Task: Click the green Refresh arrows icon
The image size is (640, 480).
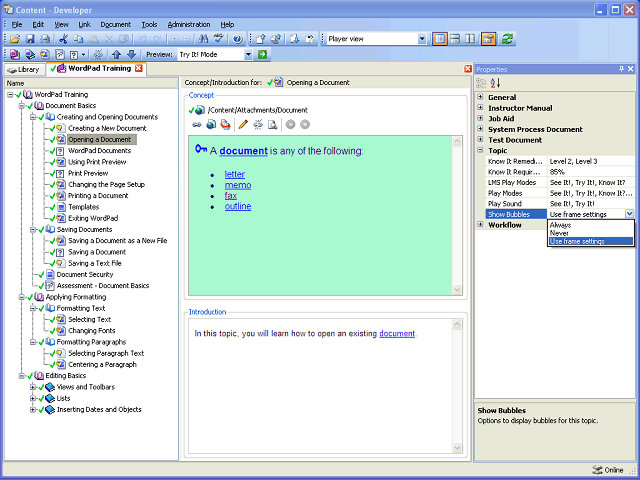Action: [x=507, y=39]
